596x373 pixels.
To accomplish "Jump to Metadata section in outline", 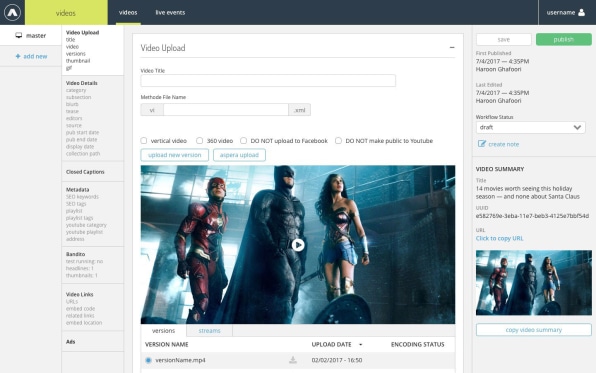I will [x=78, y=189].
